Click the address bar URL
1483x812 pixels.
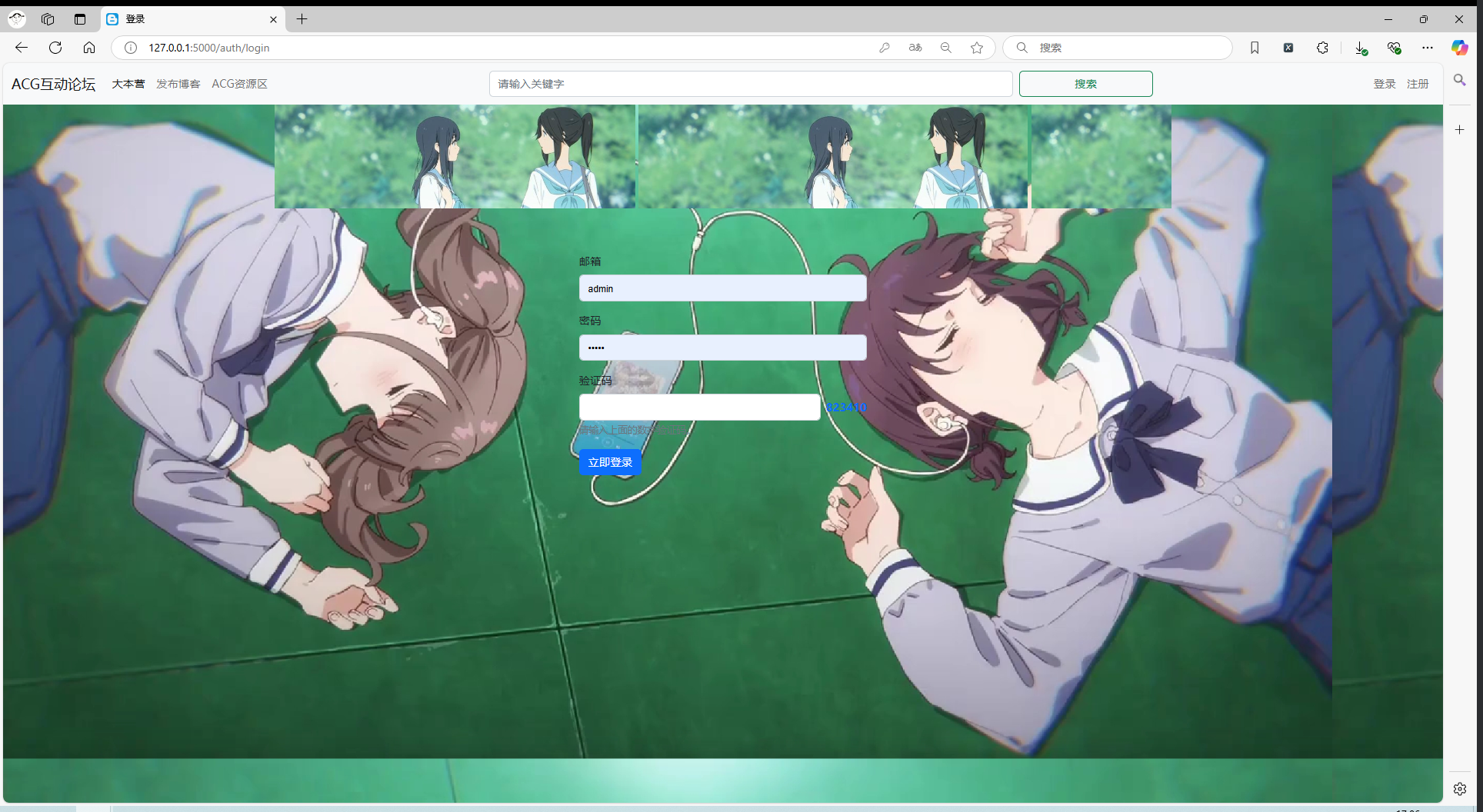pos(209,48)
